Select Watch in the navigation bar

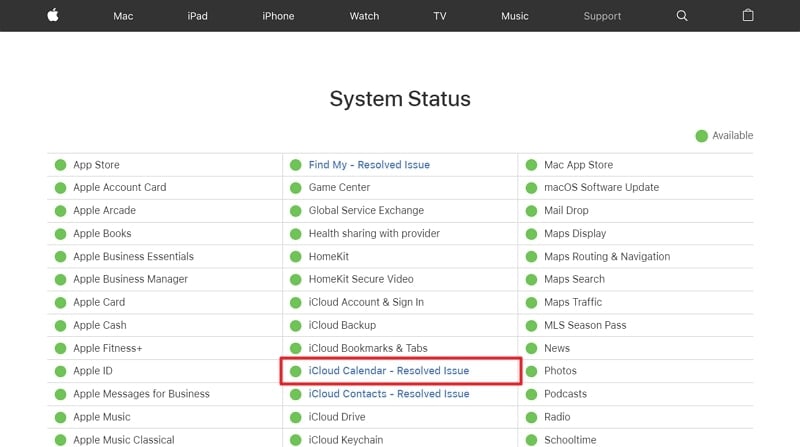click(364, 16)
